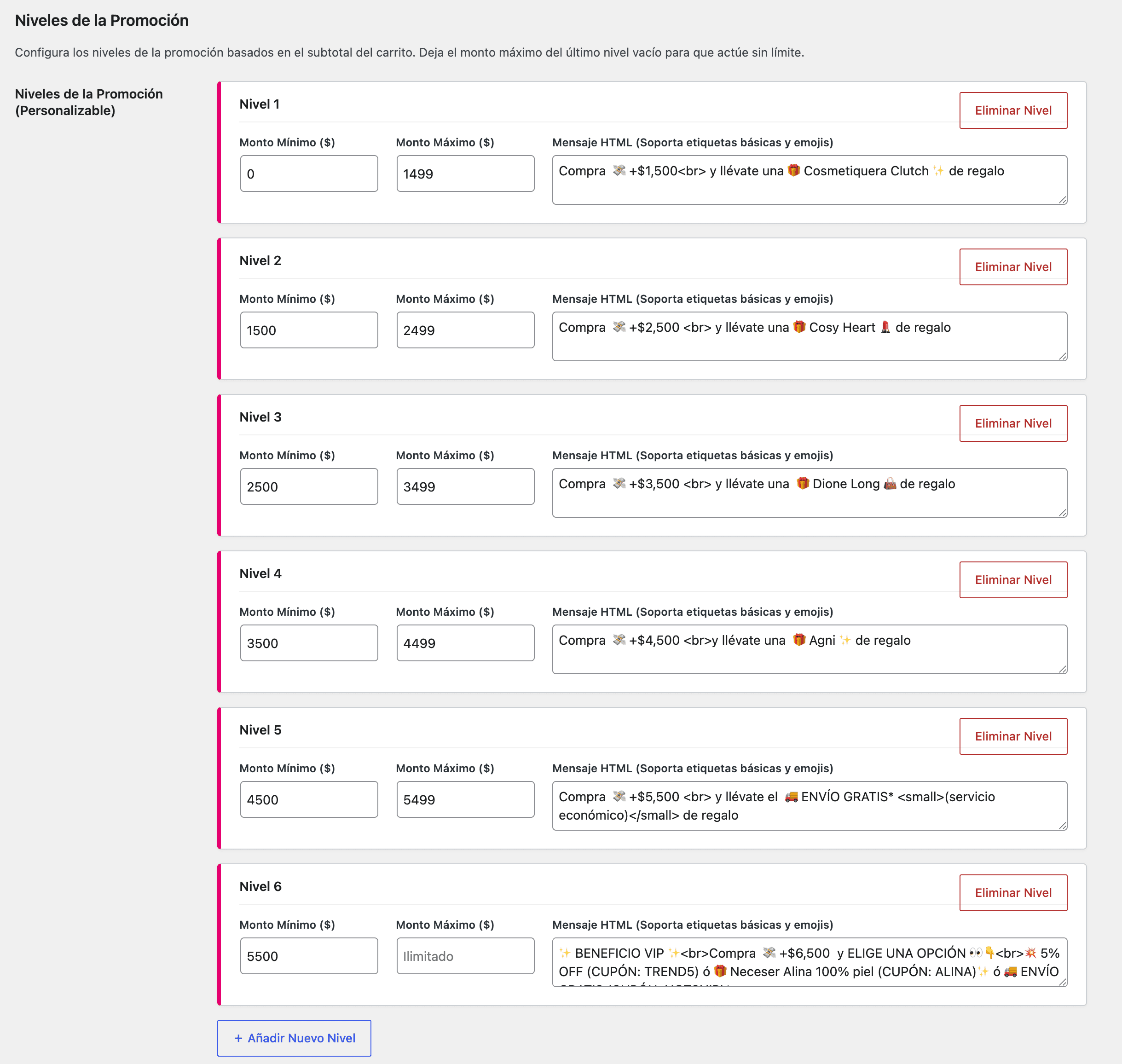Click the Nivel 1 heading
This screenshot has width=1122, height=1064.
click(x=259, y=104)
